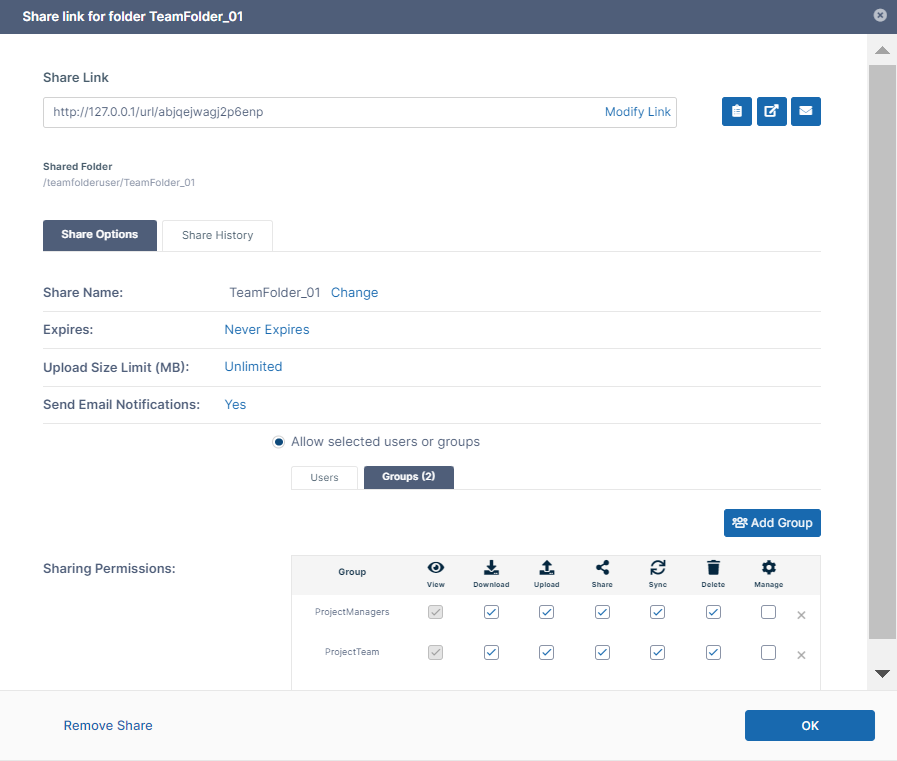The height and width of the screenshot is (761, 897).
Task: Remove ProjectTeam group with X icon
Action: [x=801, y=655]
